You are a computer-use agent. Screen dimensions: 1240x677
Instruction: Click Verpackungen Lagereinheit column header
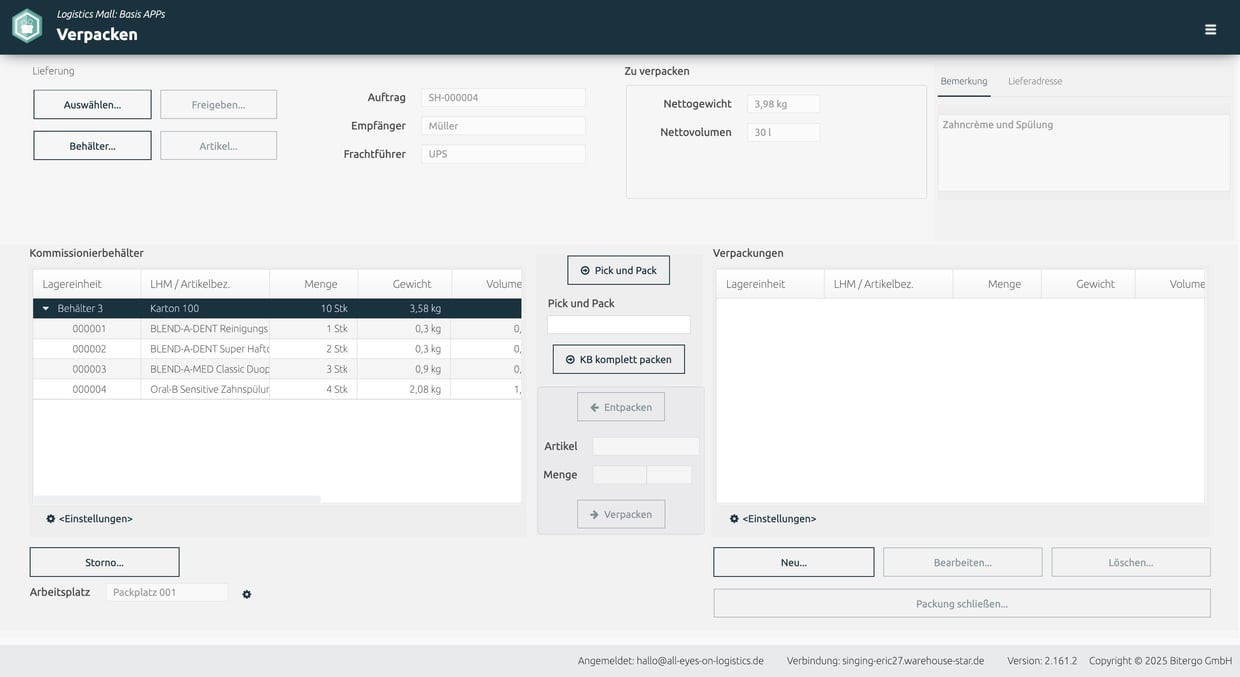point(770,284)
